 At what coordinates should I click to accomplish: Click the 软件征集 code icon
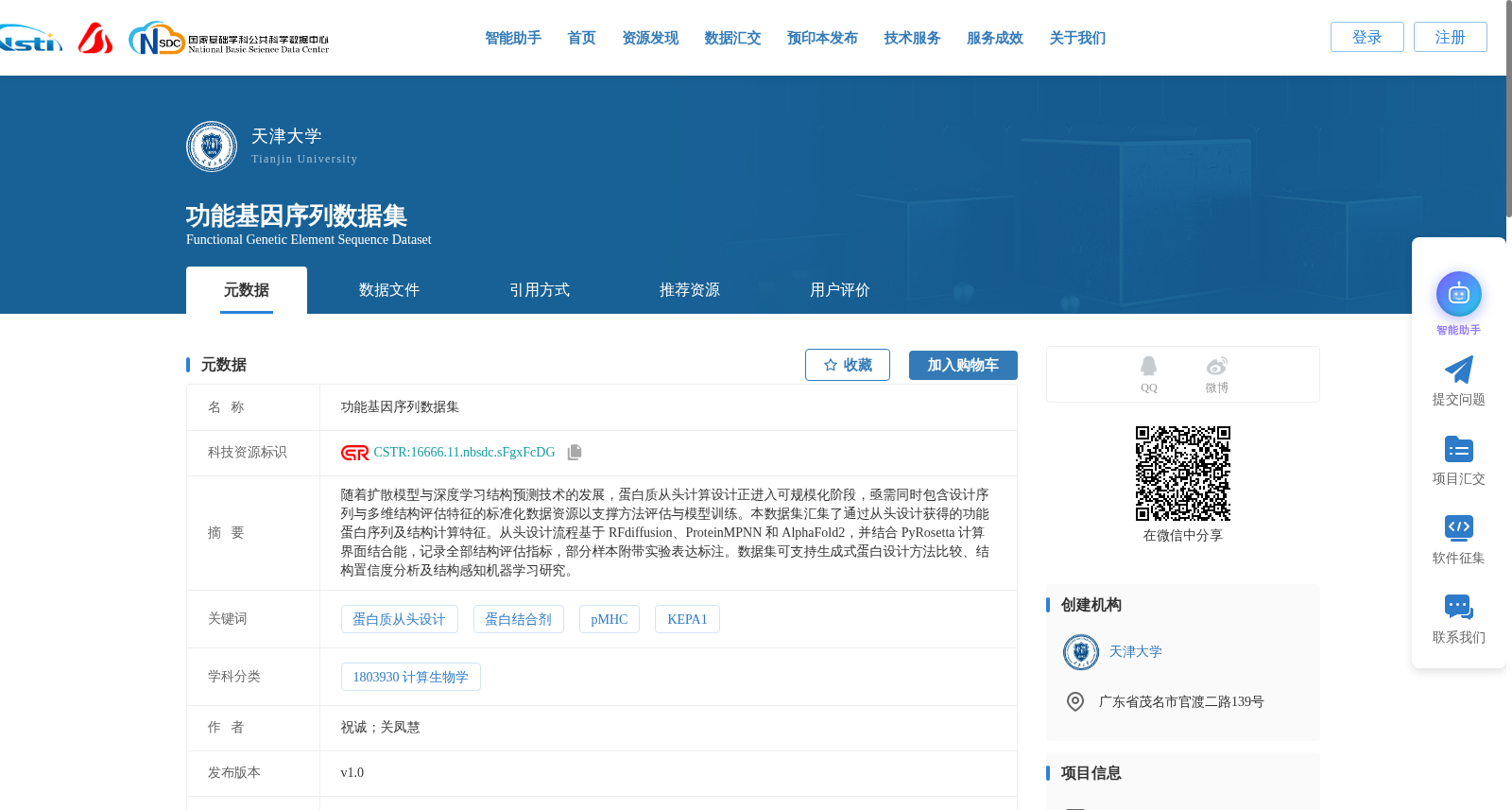pos(1458,527)
